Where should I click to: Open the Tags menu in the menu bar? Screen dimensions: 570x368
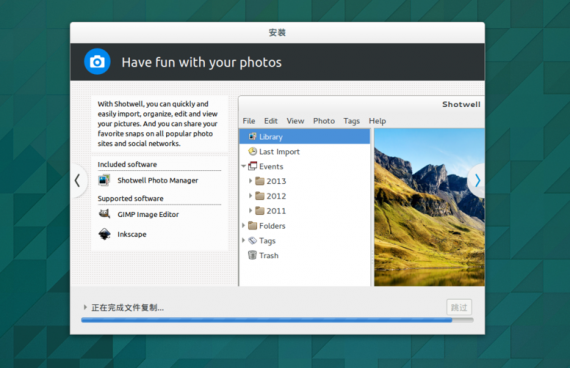tap(352, 121)
